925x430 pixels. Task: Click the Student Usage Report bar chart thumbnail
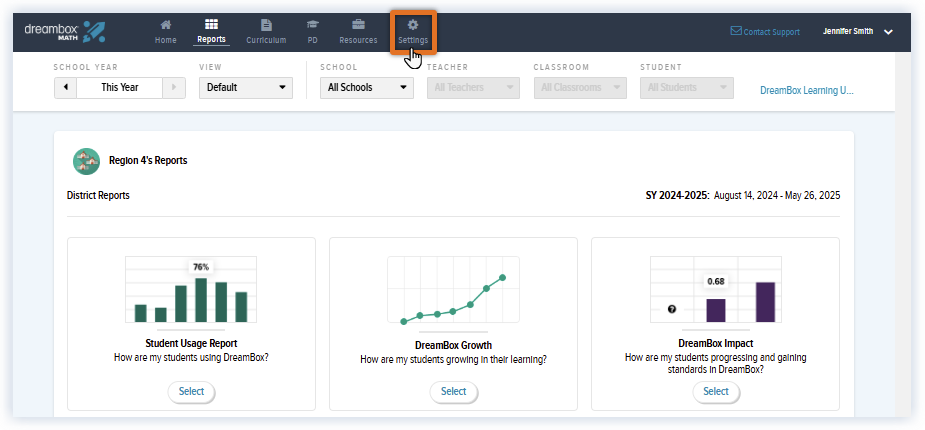pos(191,290)
